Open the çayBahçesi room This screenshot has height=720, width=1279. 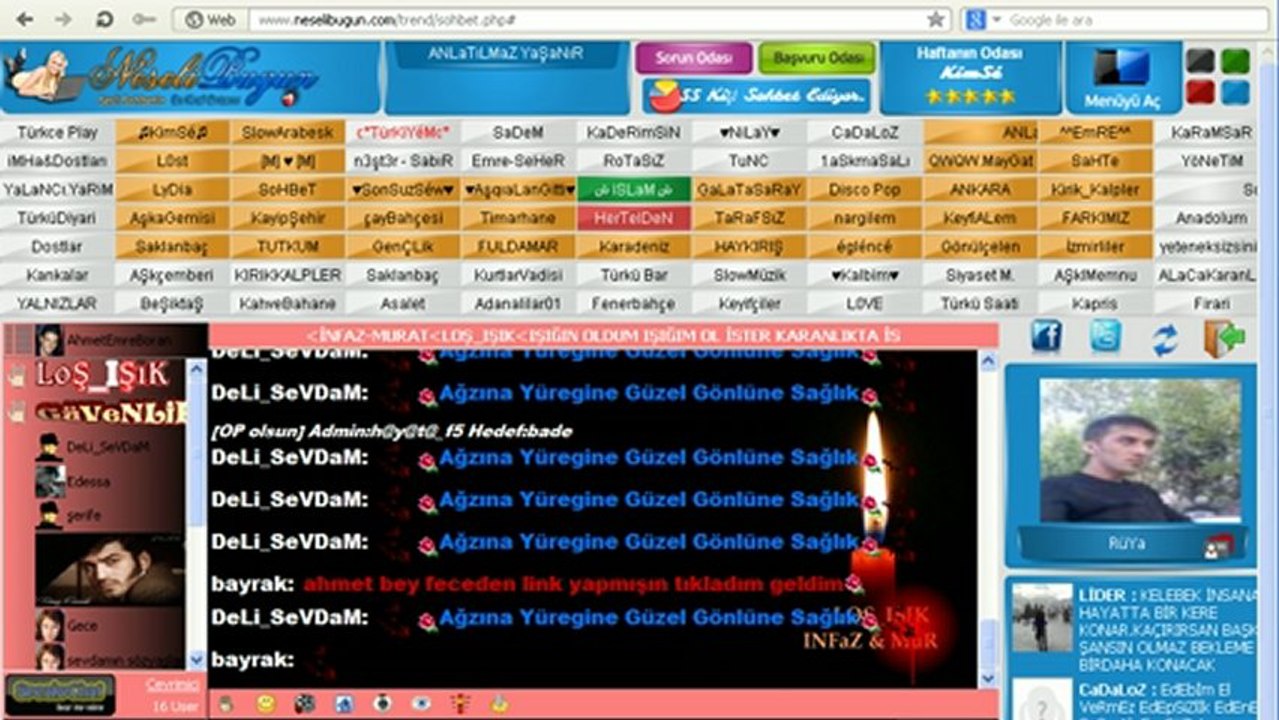[403, 218]
